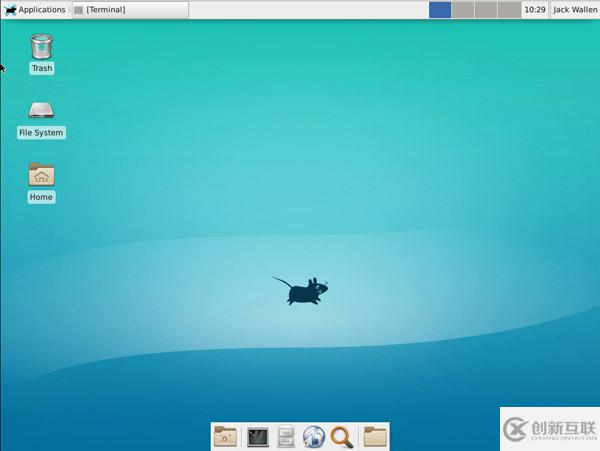Switch to first workspace
Image resolution: width=600 pixels, height=451 pixels.
[440, 10]
